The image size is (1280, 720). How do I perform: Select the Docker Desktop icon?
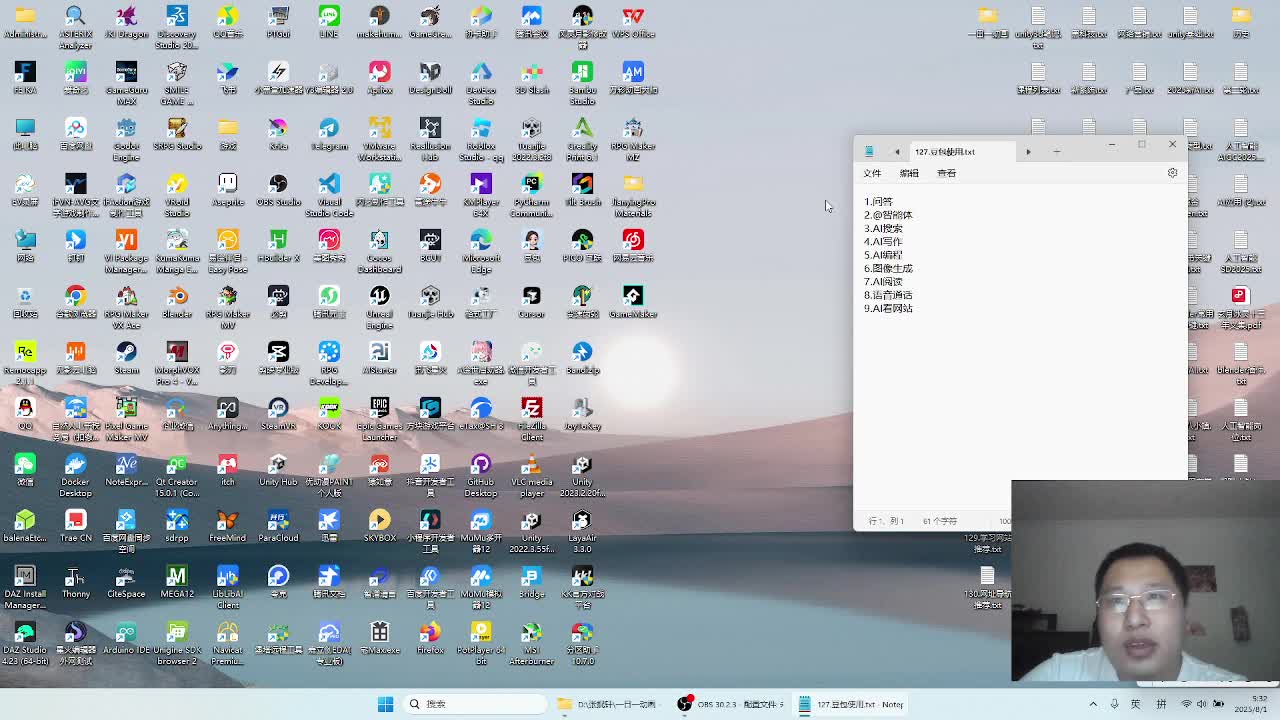[75, 475]
